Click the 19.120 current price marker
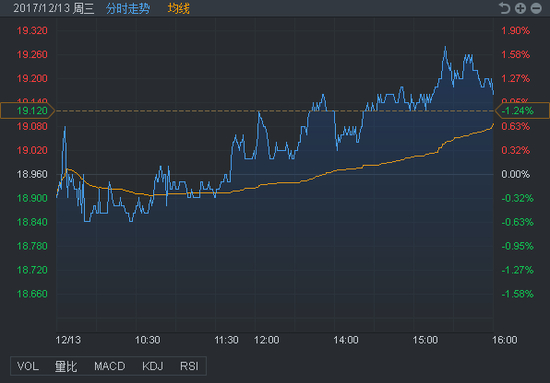This screenshot has width=550, height=383. [x=27, y=111]
